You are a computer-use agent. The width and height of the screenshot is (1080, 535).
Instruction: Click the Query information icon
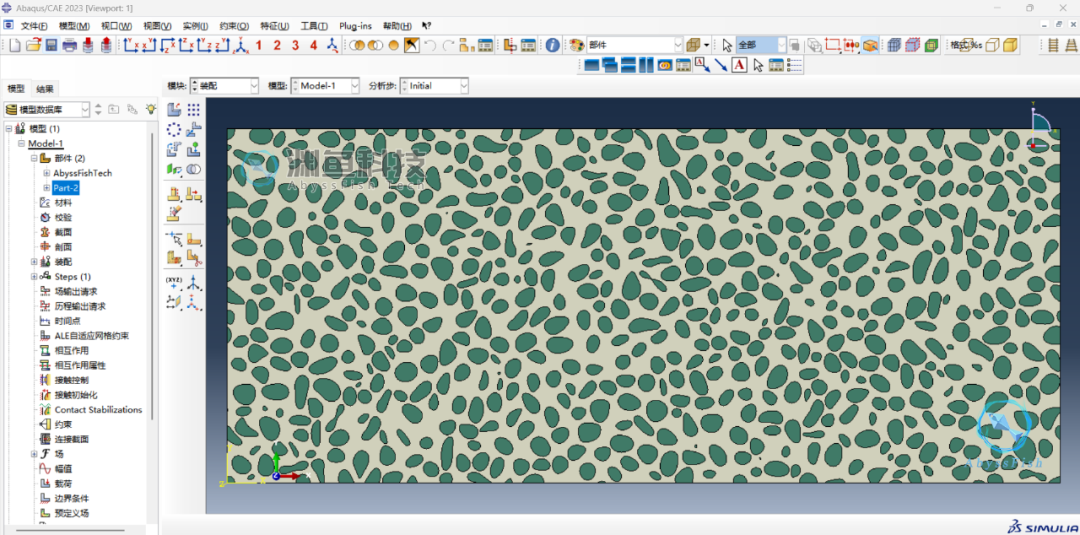[x=552, y=45]
